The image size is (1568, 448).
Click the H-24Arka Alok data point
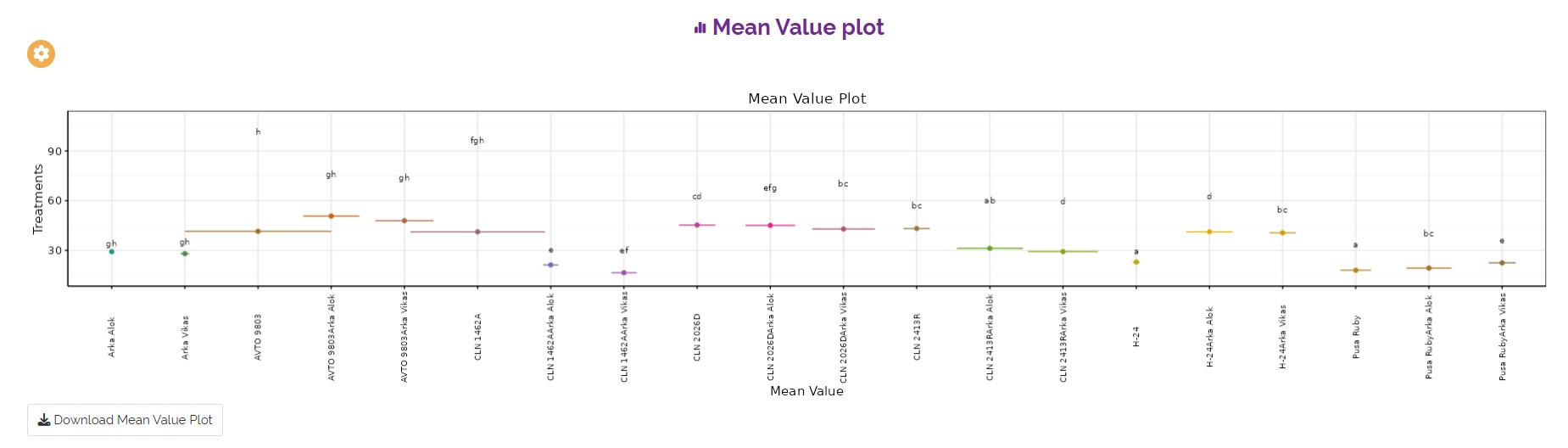point(1209,232)
